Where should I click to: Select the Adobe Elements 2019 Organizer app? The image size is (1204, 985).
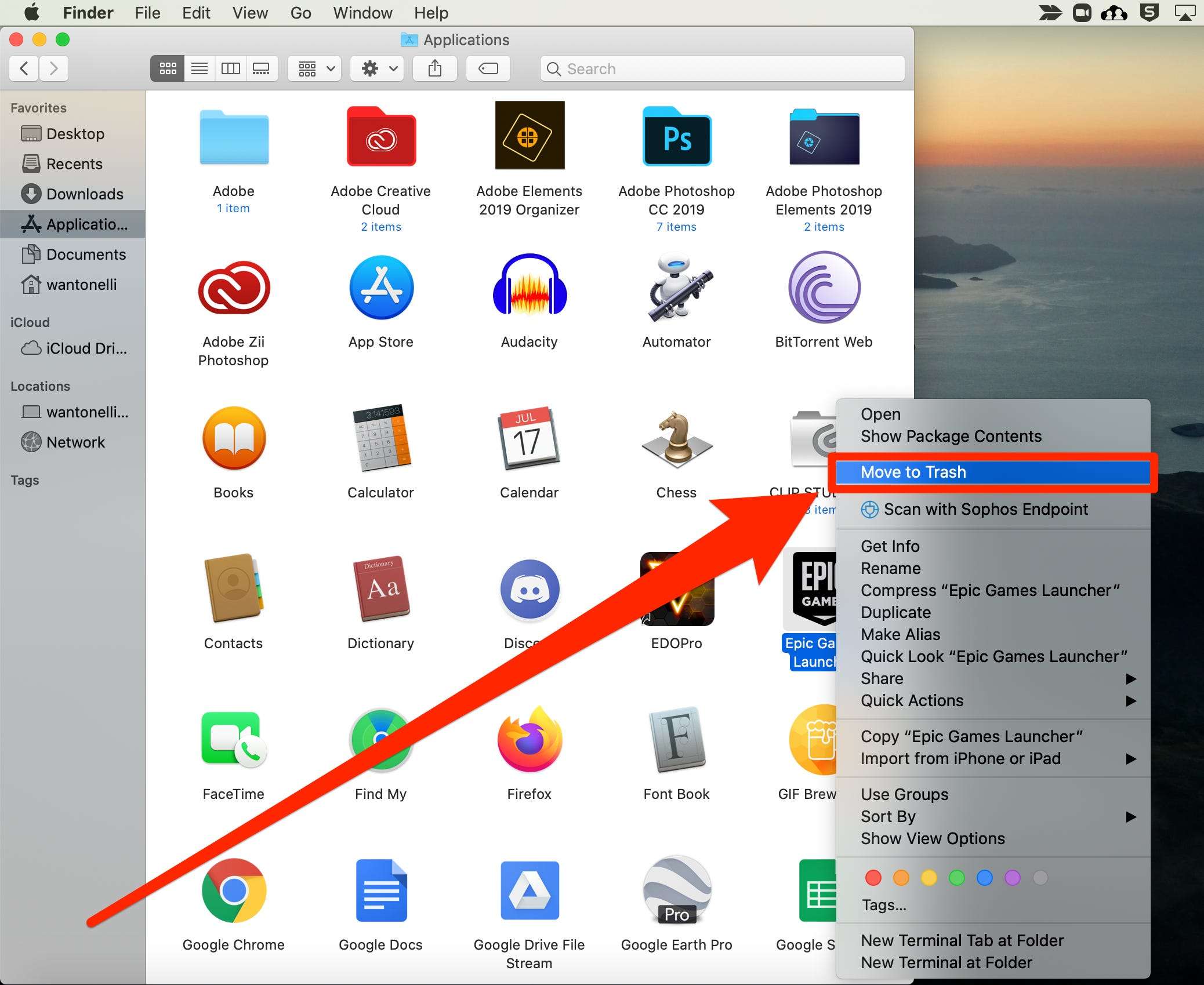point(530,135)
